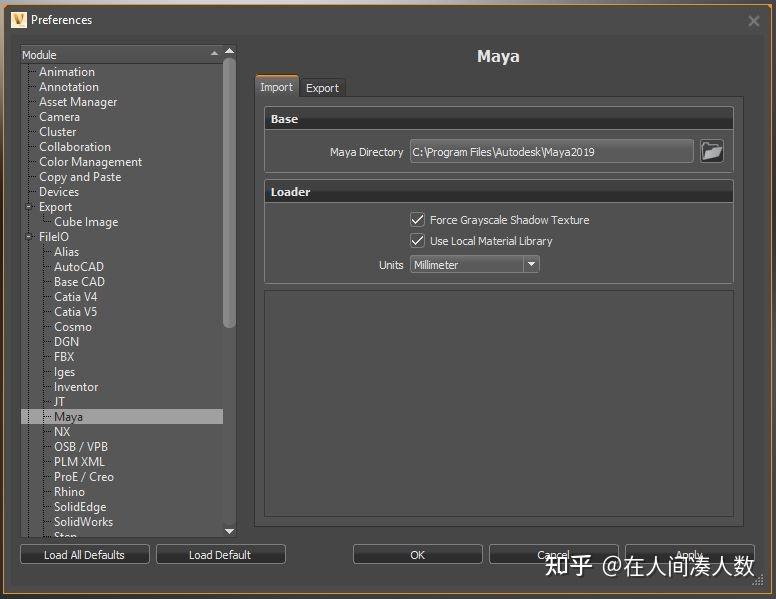Select Devices module

(59, 192)
